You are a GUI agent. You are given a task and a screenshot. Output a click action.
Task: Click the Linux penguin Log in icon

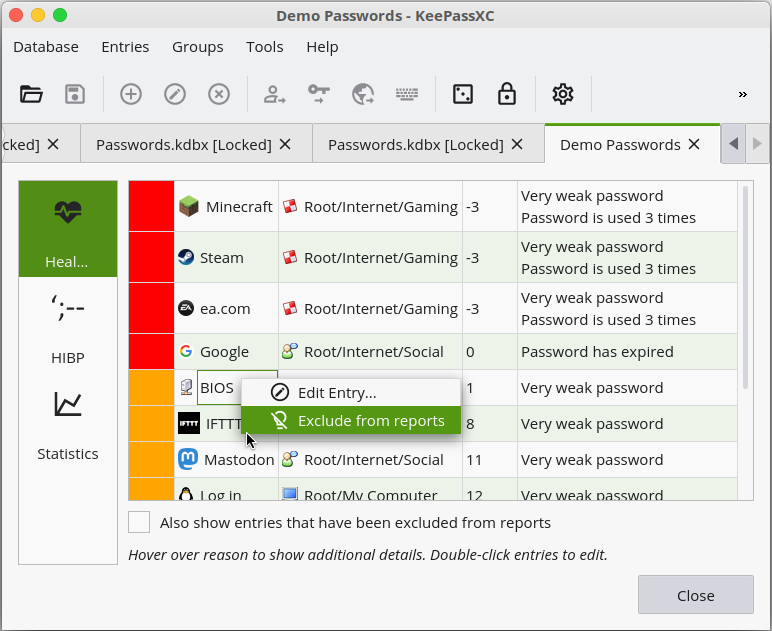tap(186, 494)
